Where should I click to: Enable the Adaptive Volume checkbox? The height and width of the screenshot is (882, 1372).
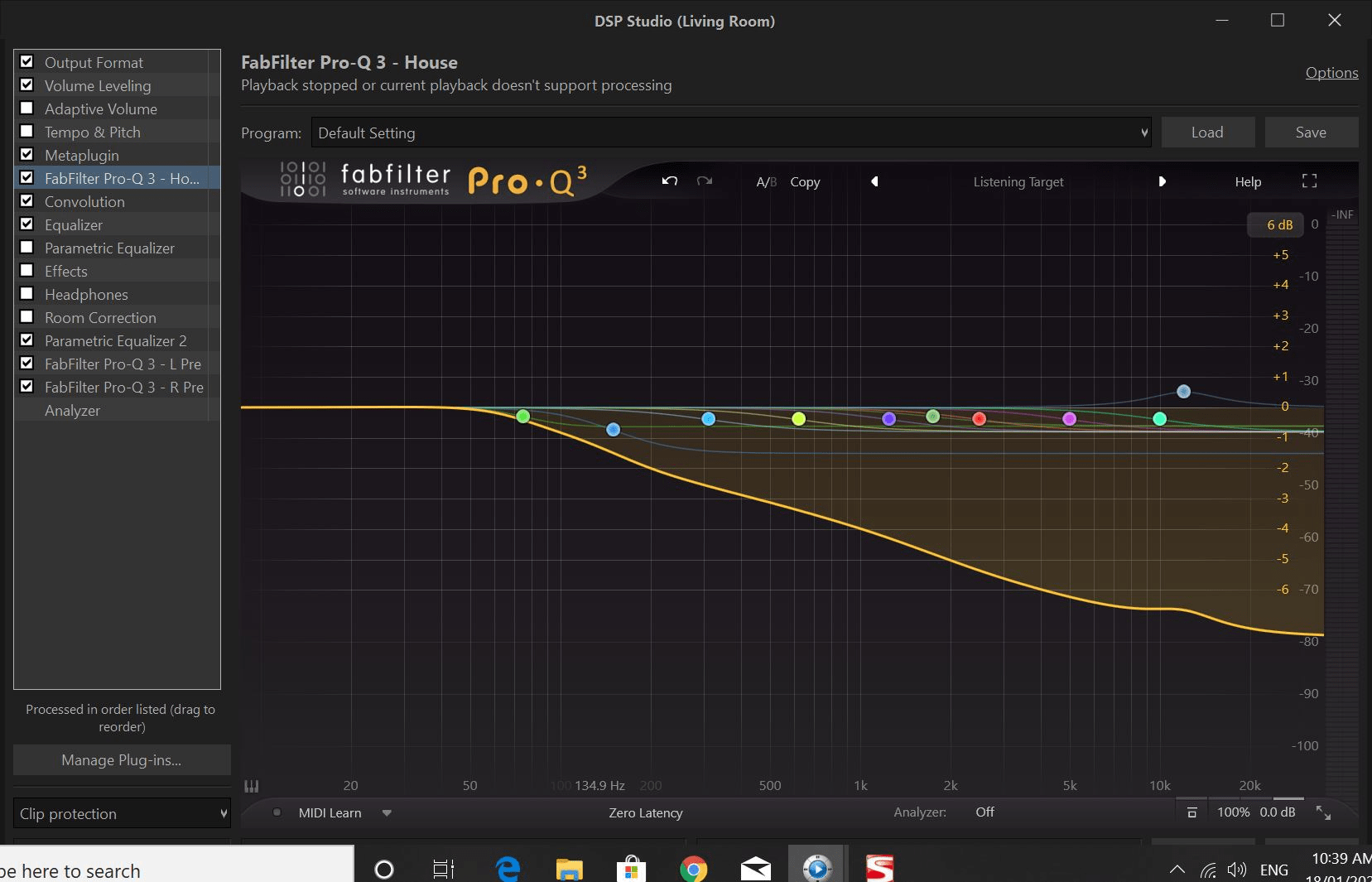coord(26,108)
